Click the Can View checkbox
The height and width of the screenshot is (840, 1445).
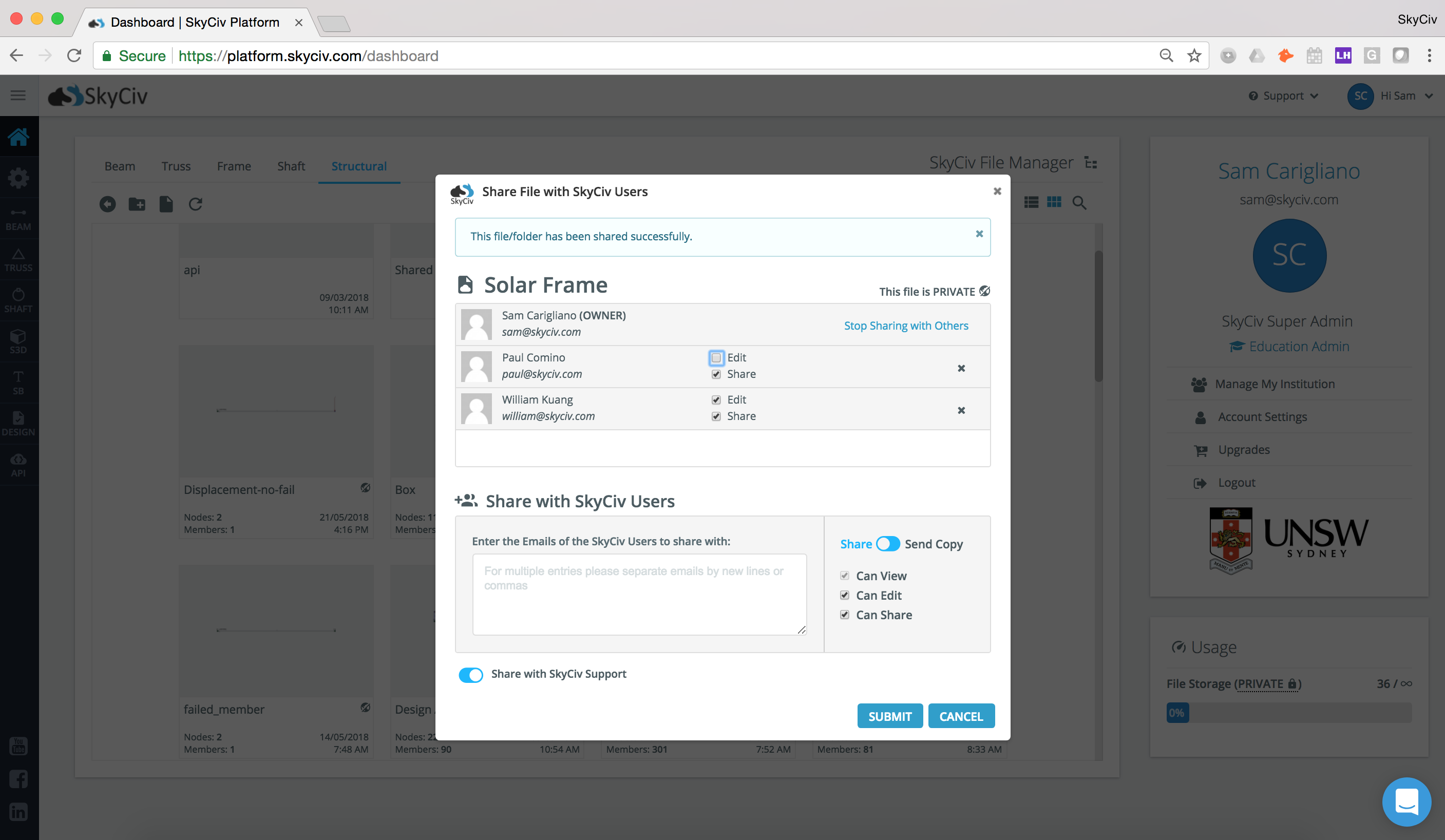tap(845, 576)
